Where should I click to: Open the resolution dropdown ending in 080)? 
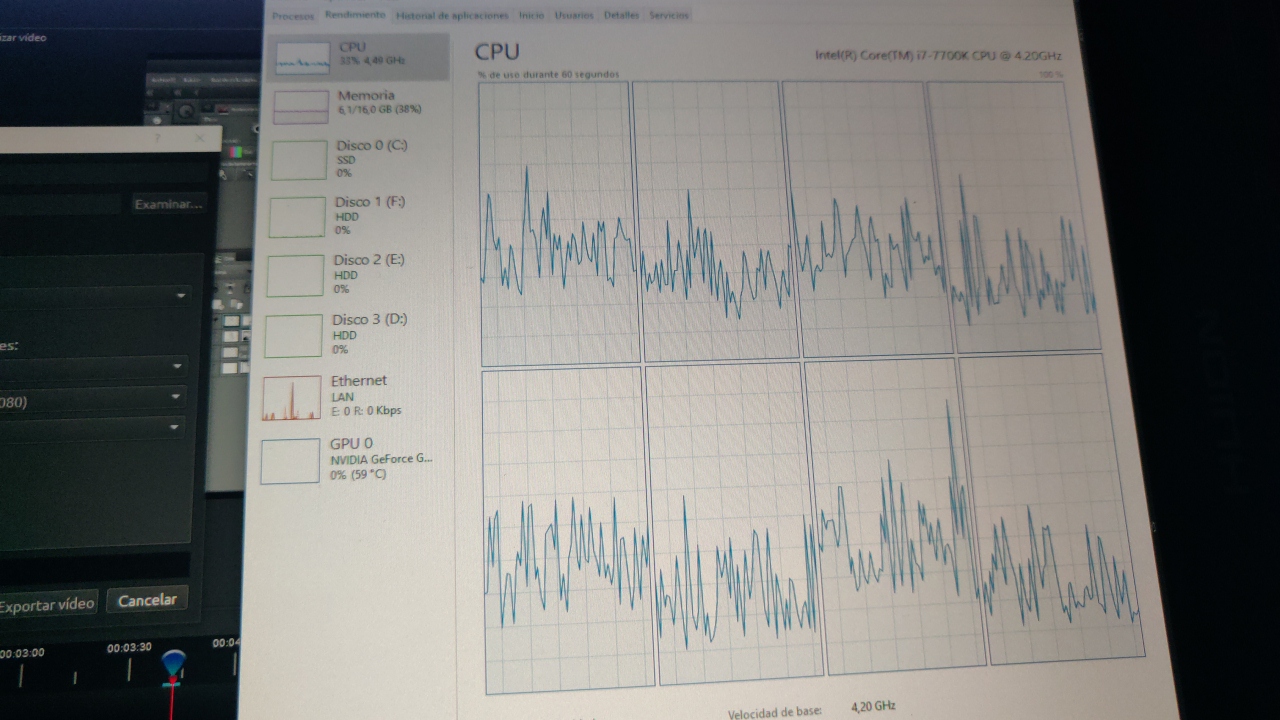point(92,401)
